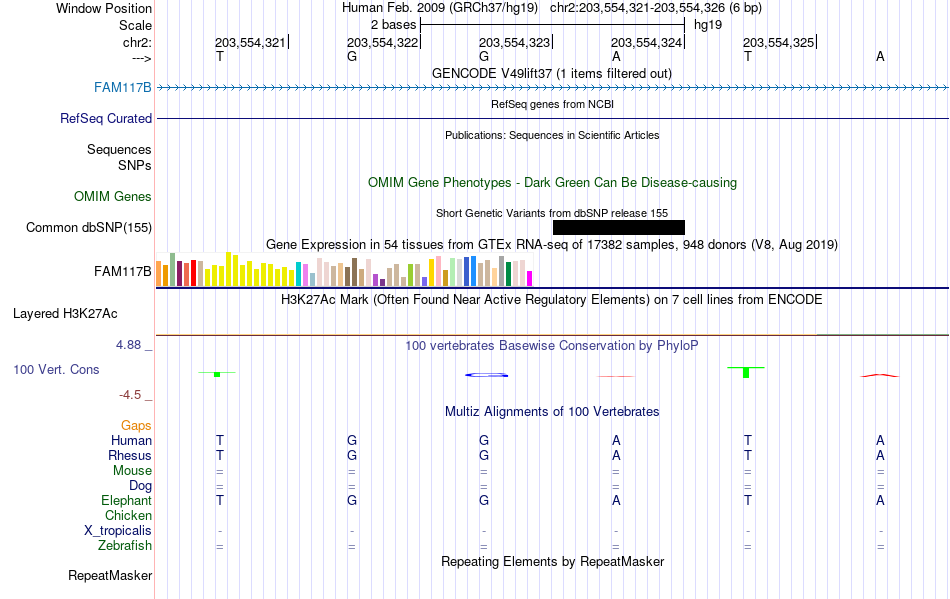Viewport: 950px width, 599px height.
Task: Click the 'Human' species row label
Action: pos(131,440)
